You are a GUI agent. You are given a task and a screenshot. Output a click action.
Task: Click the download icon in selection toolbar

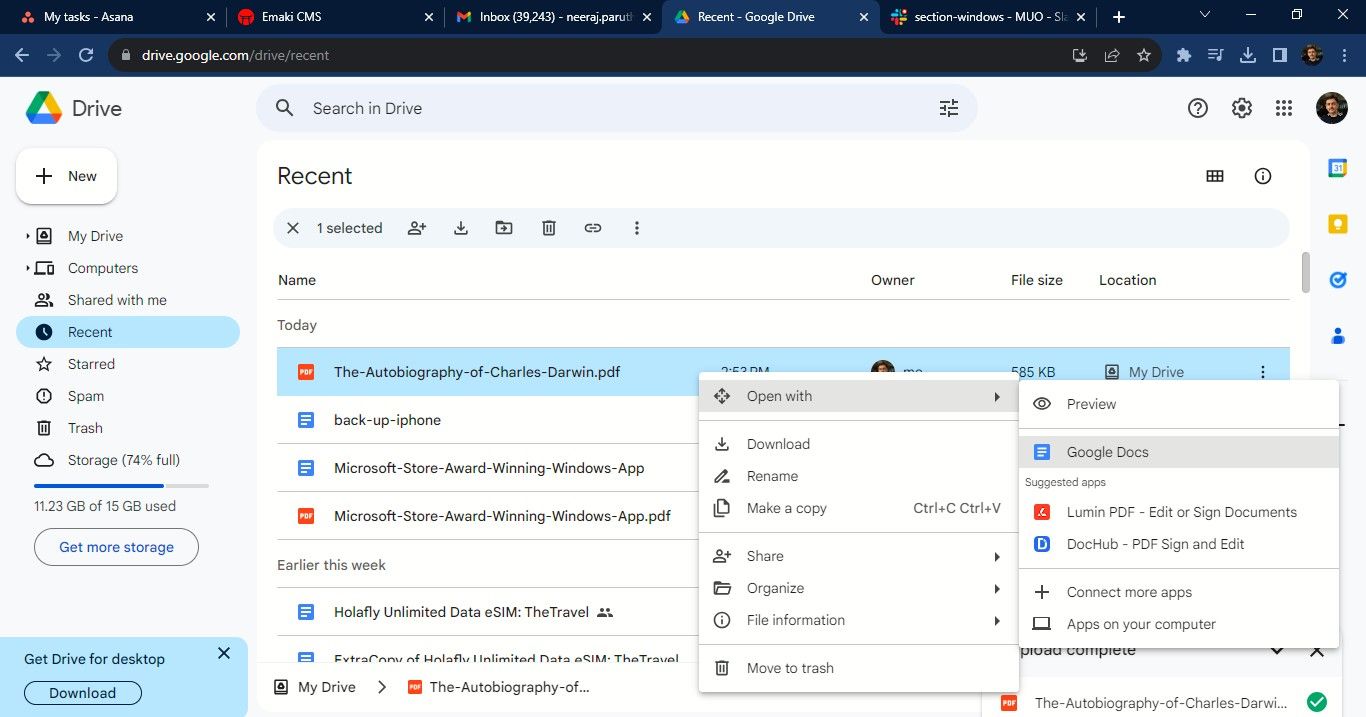coord(461,228)
